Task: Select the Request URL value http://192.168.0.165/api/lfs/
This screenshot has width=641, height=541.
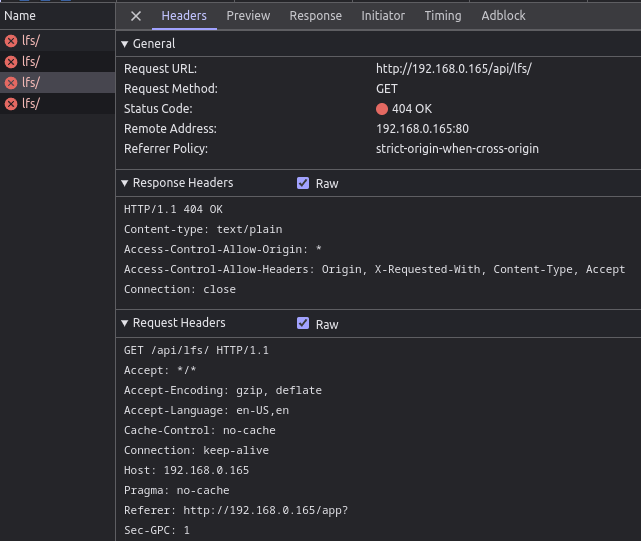Action: point(453,68)
